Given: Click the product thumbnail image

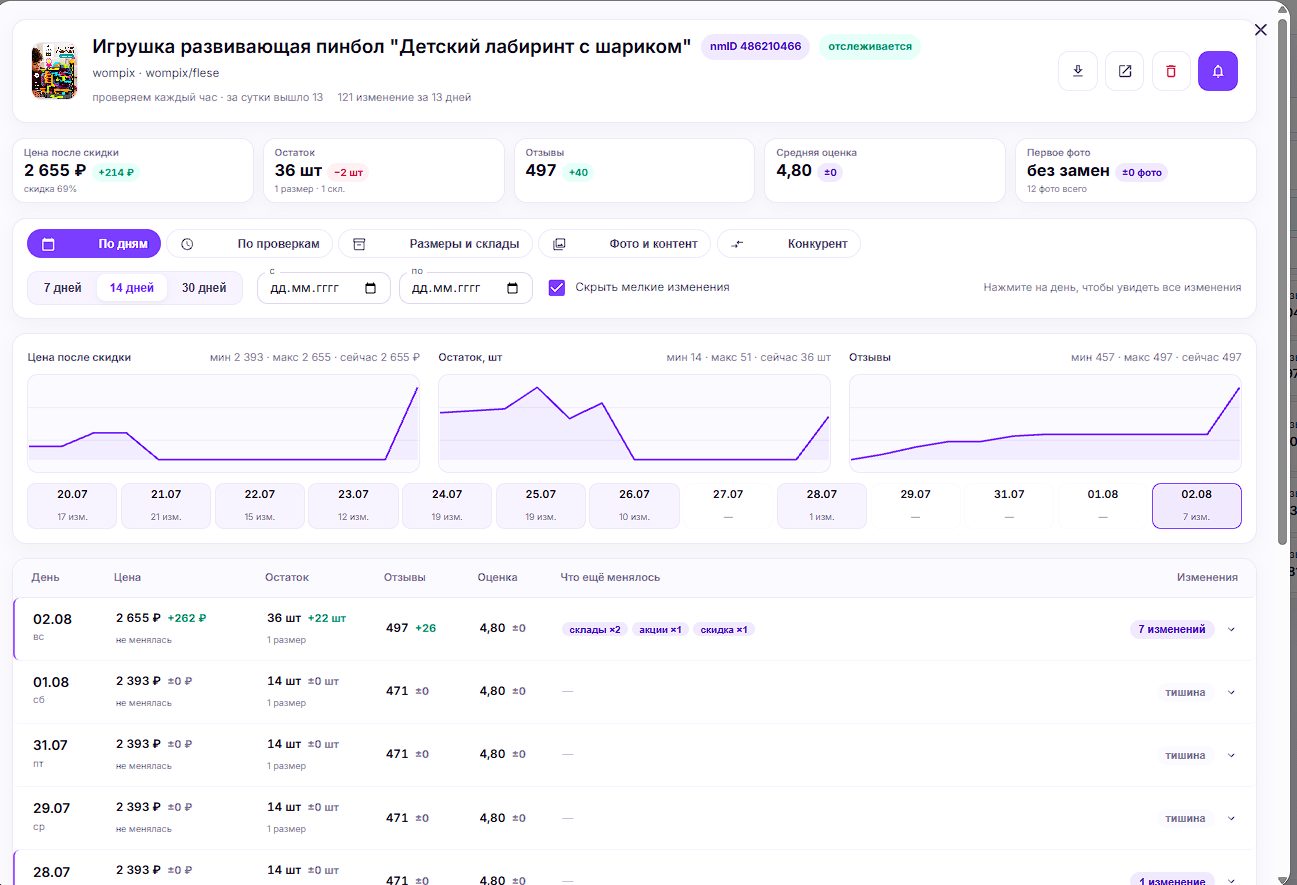Looking at the screenshot, I should coord(54,71).
